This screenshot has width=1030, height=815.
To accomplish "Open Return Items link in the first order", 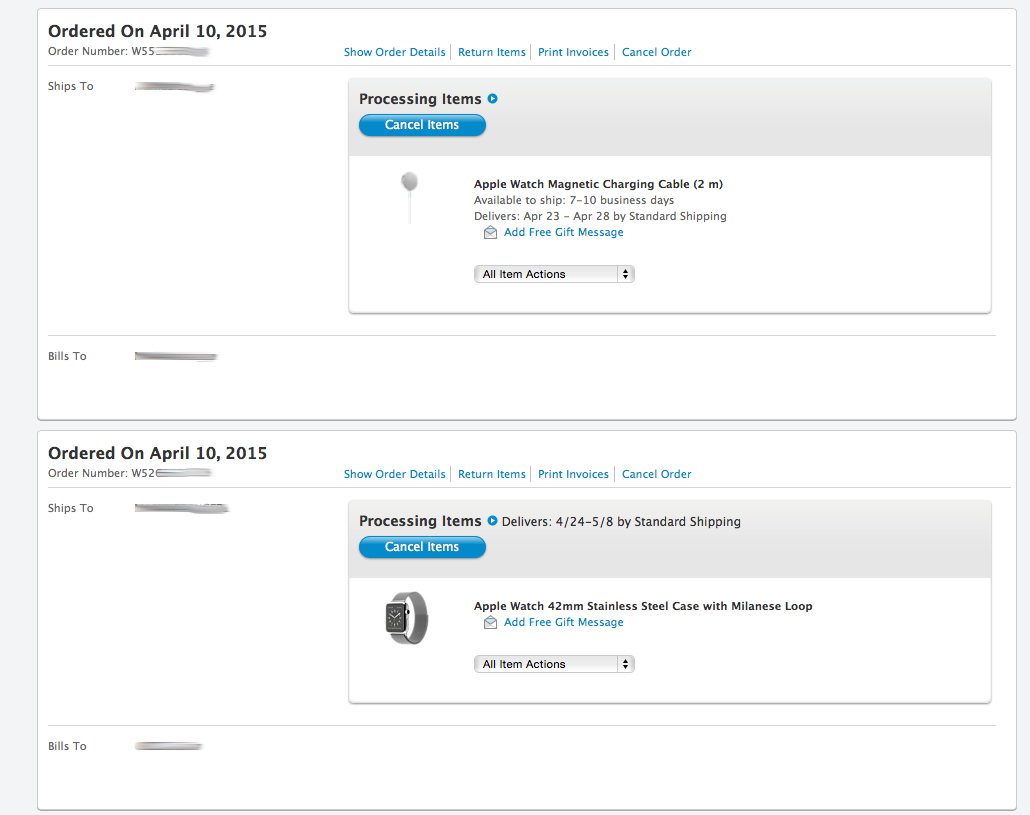I will click(491, 52).
